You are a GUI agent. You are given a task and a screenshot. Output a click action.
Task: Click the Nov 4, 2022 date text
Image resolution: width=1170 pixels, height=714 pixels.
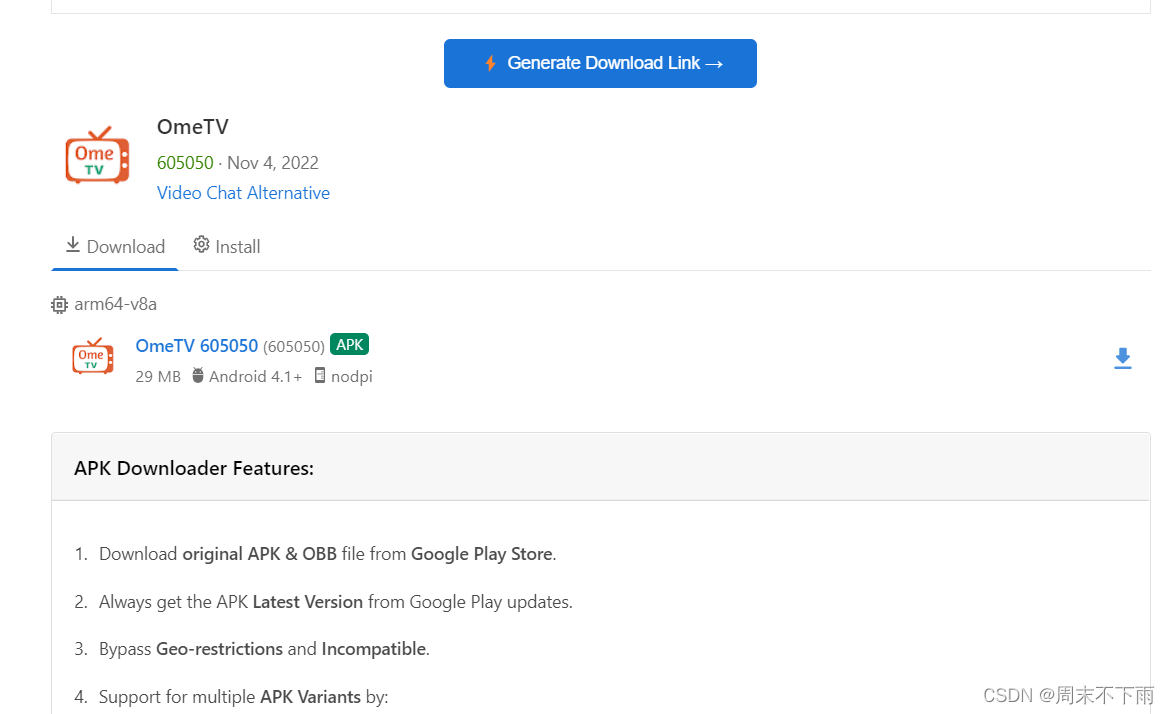[272, 163]
